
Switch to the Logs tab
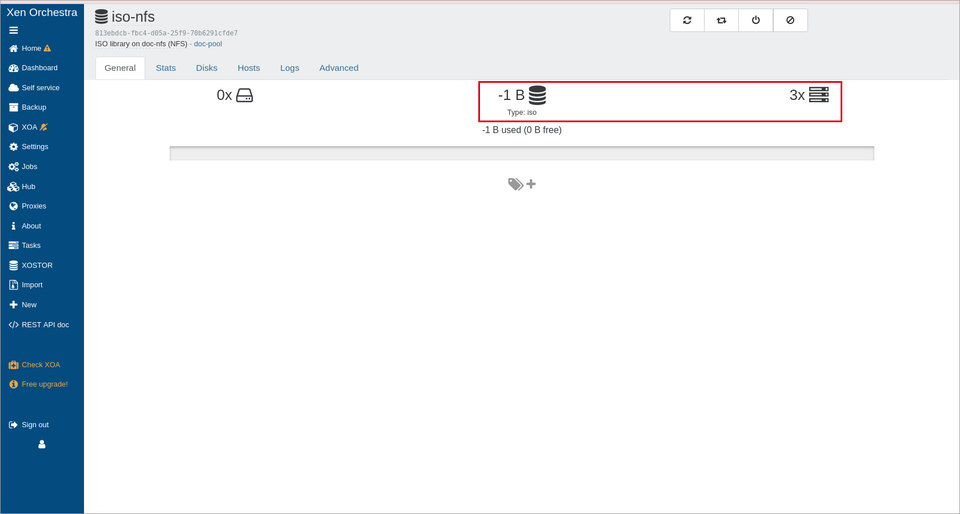290,68
